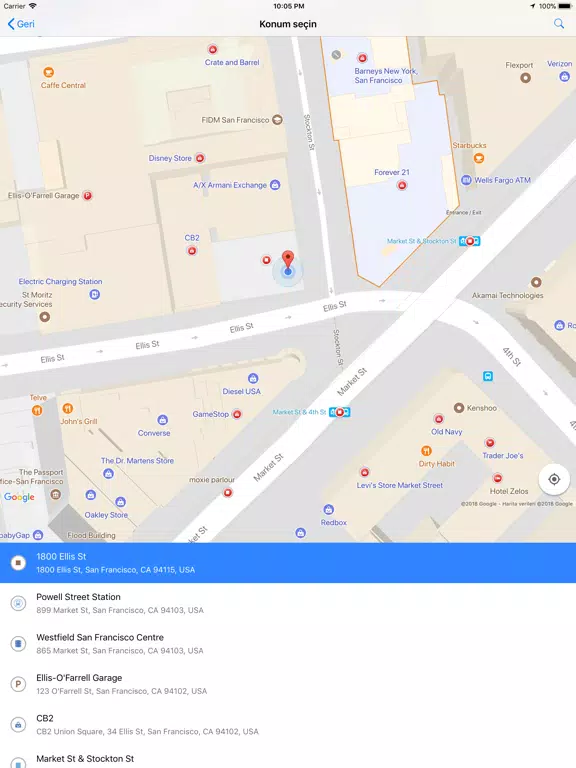The image size is (576, 768).
Task: Open the Google logo link on map
Action: [x=19, y=497]
